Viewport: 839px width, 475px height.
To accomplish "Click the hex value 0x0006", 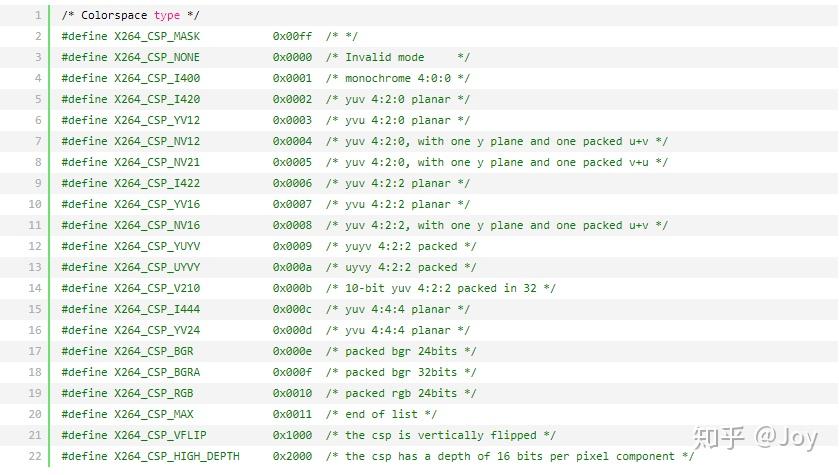I will point(292,183).
